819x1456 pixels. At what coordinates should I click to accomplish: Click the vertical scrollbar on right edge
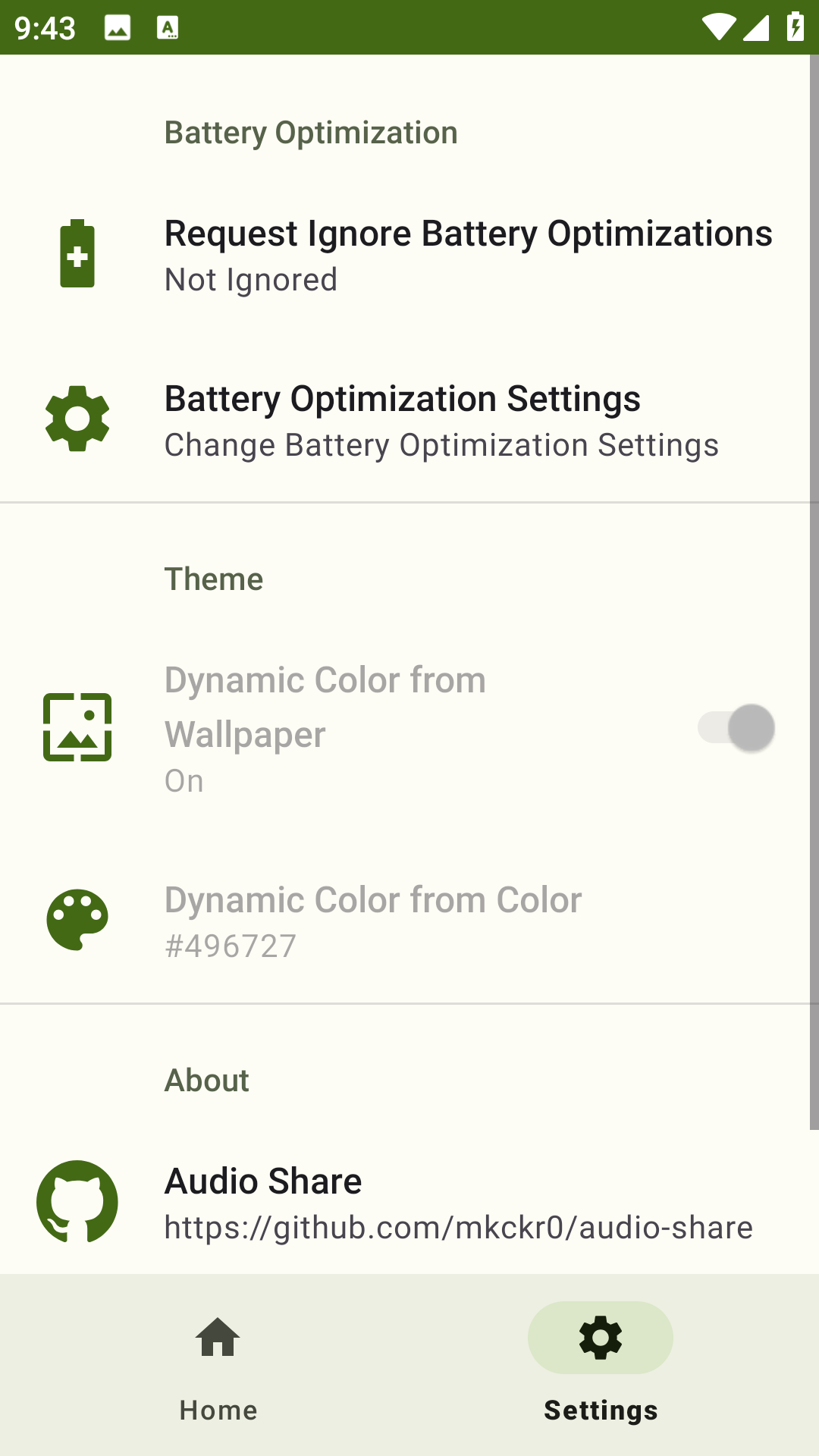pos(814,591)
